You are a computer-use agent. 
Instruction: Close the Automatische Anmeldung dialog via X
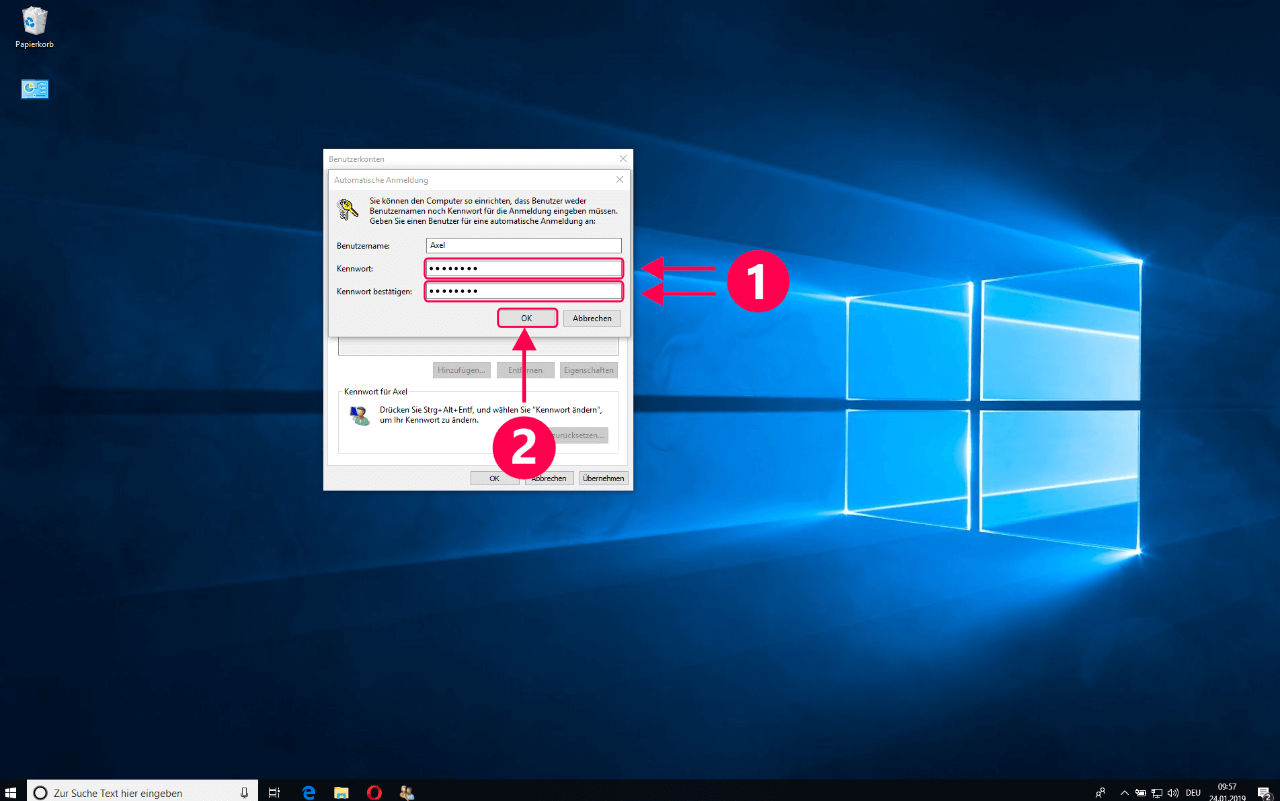[619, 180]
